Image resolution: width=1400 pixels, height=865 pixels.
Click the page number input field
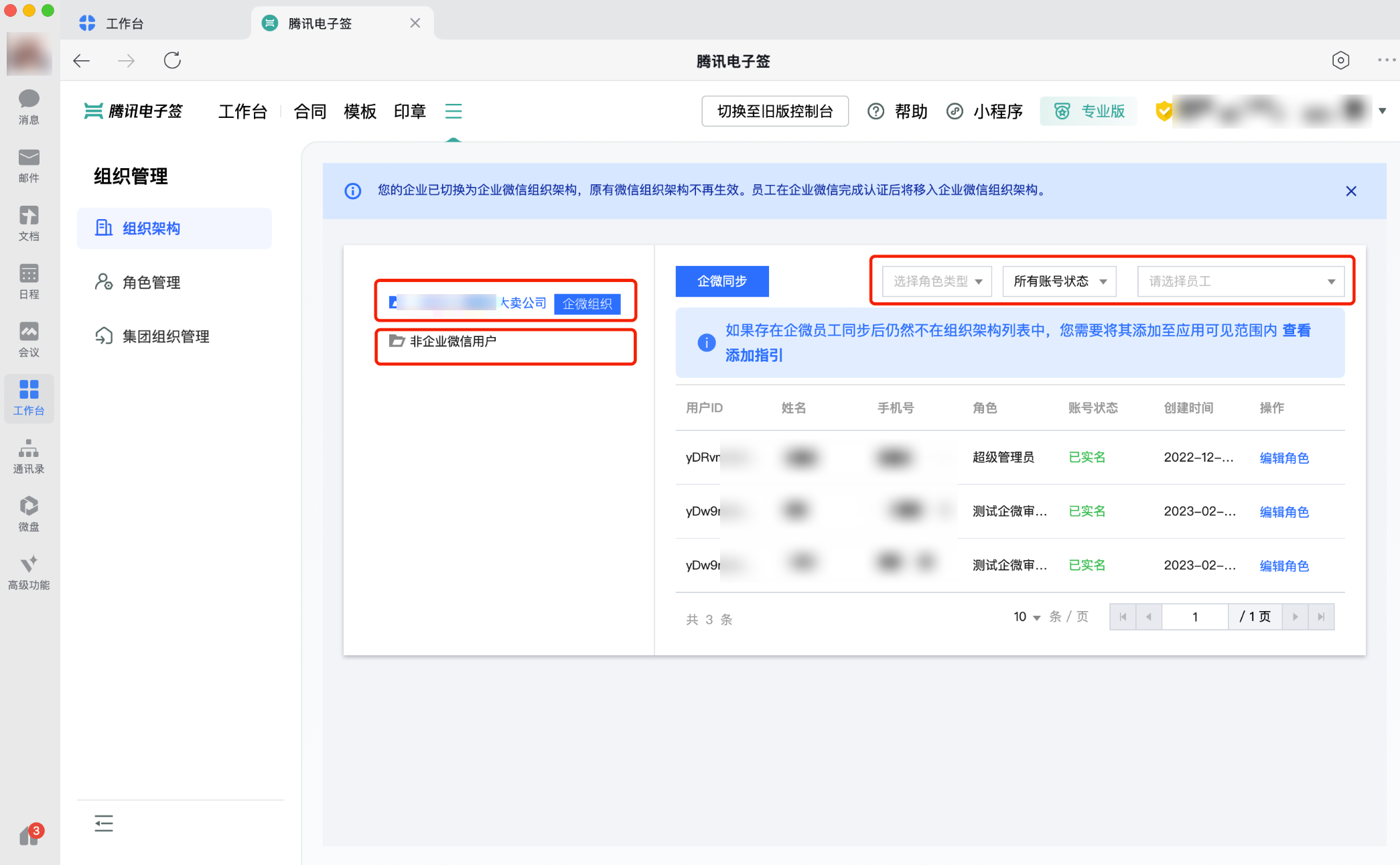[1195, 616]
